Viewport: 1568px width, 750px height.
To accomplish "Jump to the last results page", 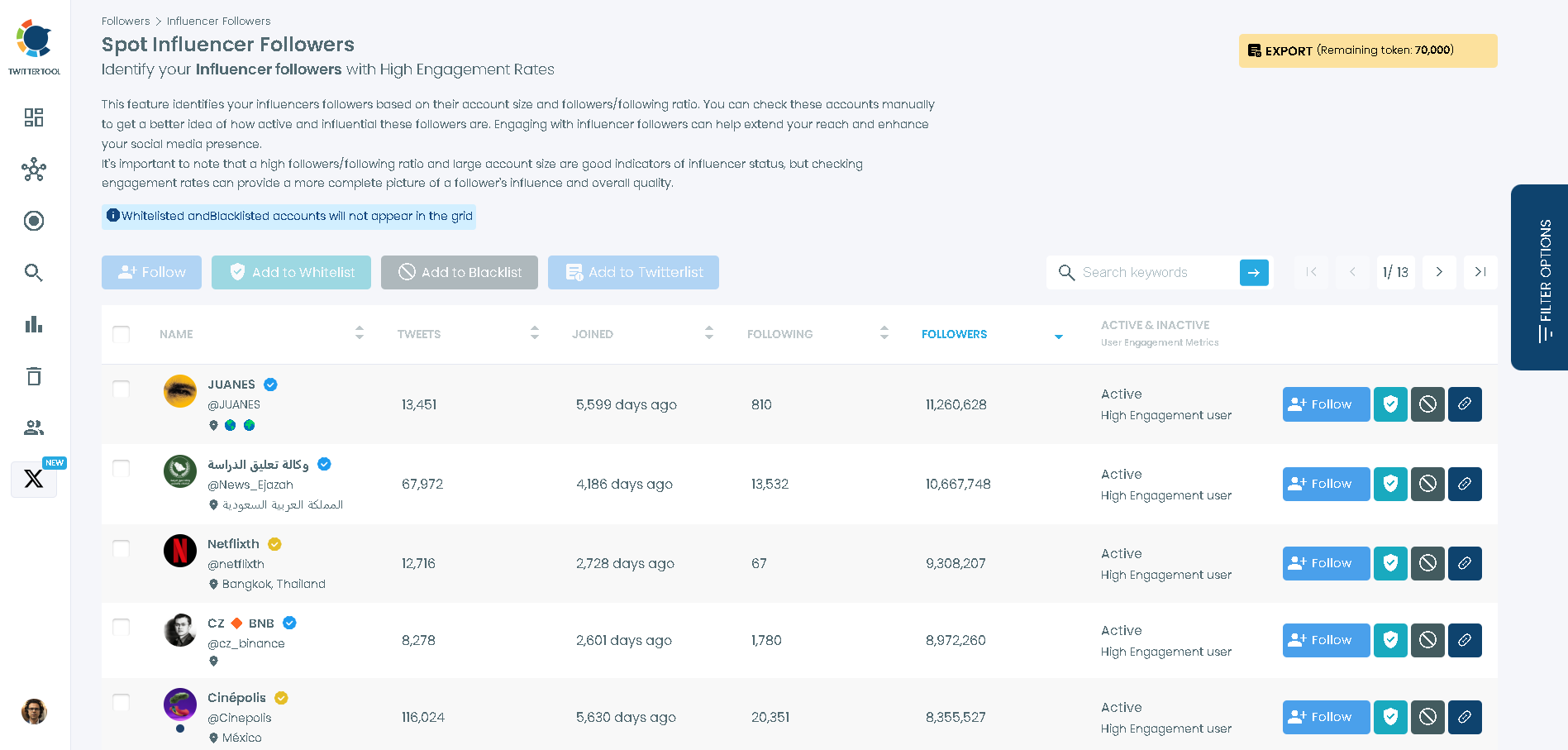I will pyautogui.click(x=1480, y=272).
